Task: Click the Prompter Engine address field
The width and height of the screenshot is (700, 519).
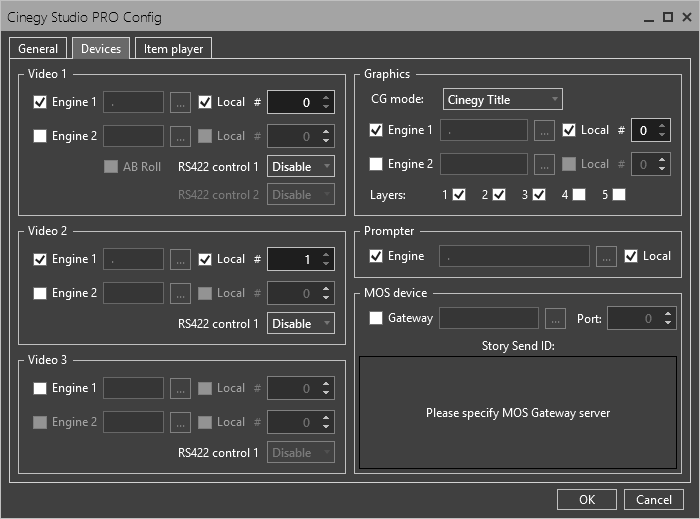Action: pos(514,256)
